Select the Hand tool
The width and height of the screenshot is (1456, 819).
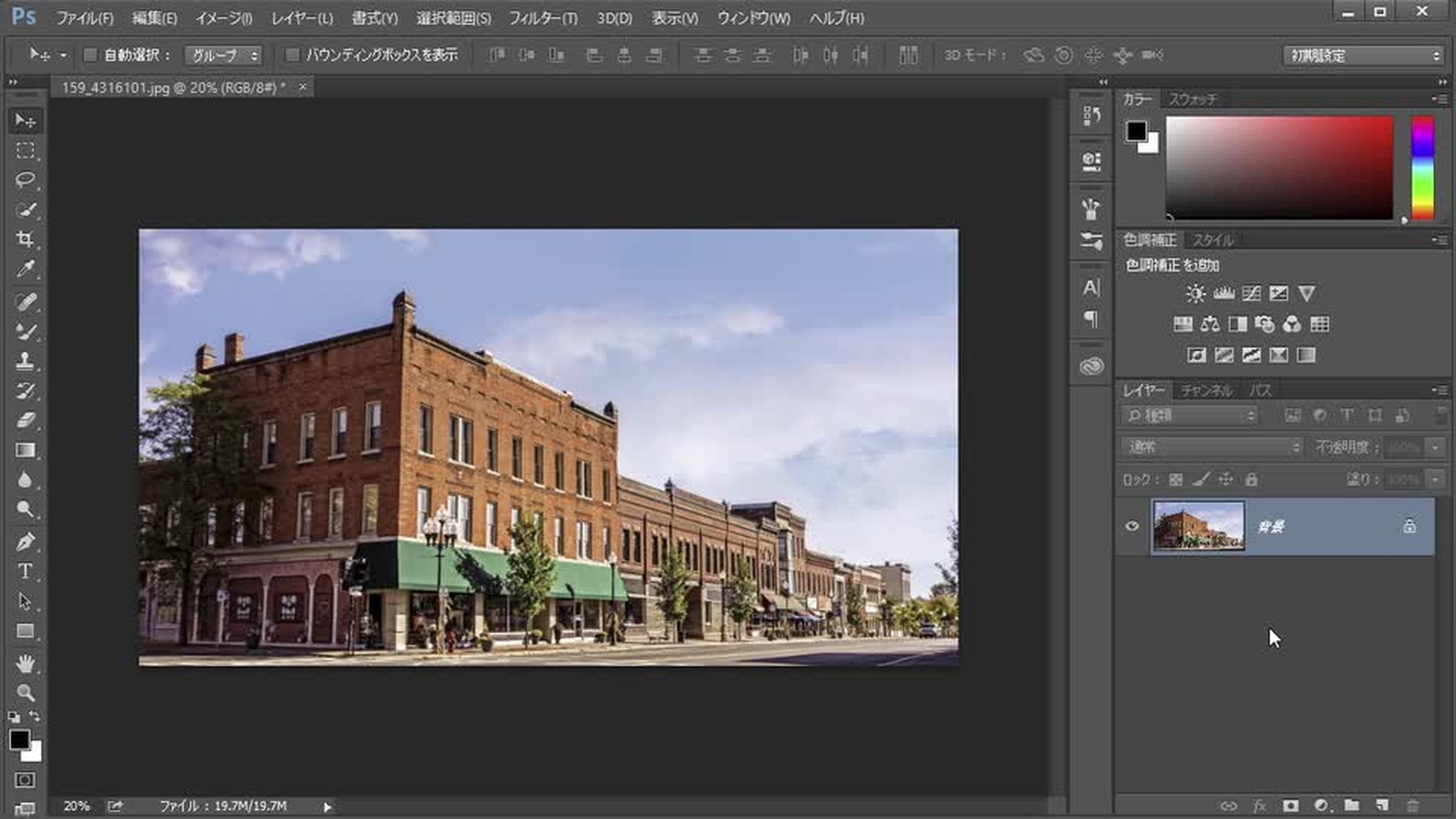(x=25, y=664)
